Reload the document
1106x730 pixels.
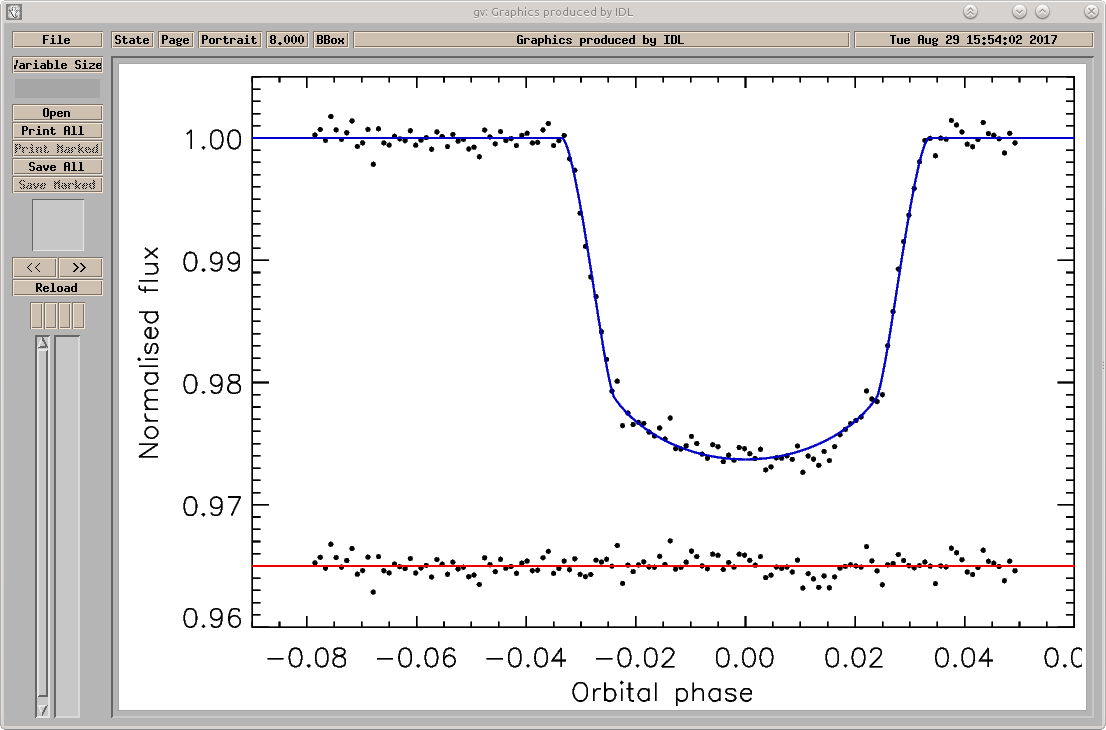point(57,288)
